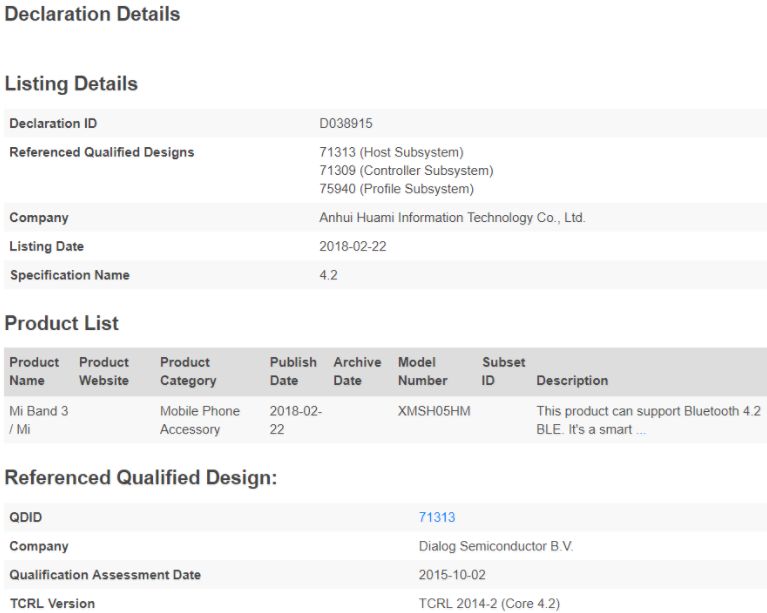Screen dimensions: 767x613
Task: Select the 'Mi Band 3 / Mi' product name cell
Action: (39, 420)
